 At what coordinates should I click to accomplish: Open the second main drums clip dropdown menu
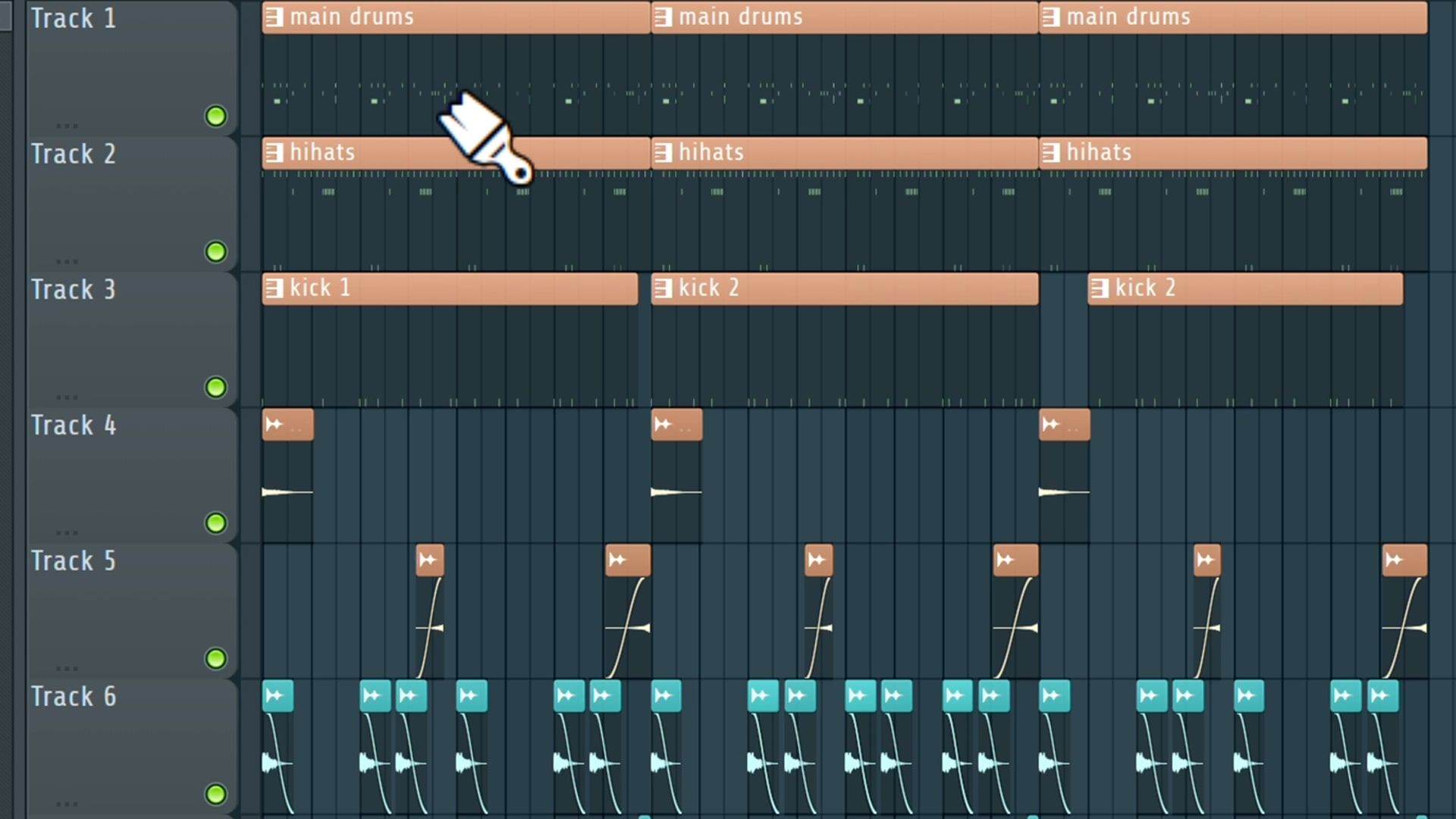click(x=664, y=17)
